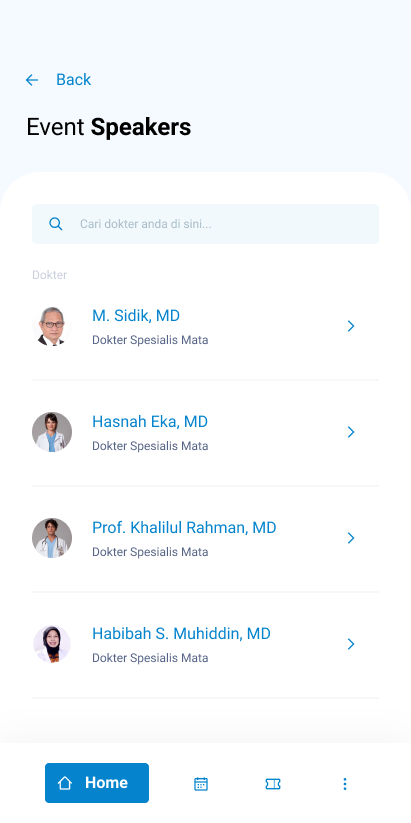Open the three-dot more menu icon

pos(345,784)
